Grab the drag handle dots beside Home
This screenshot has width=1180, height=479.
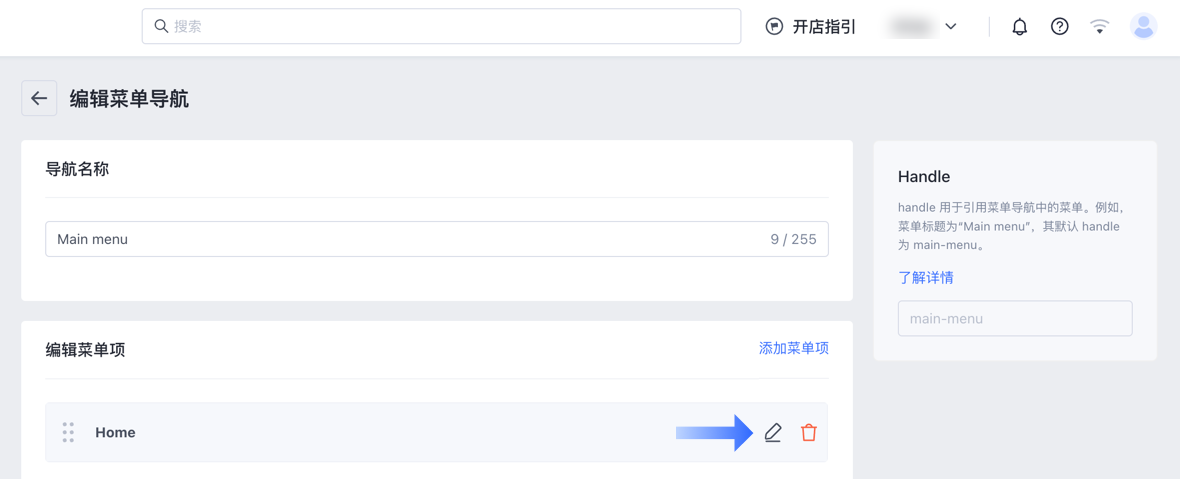[68, 432]
